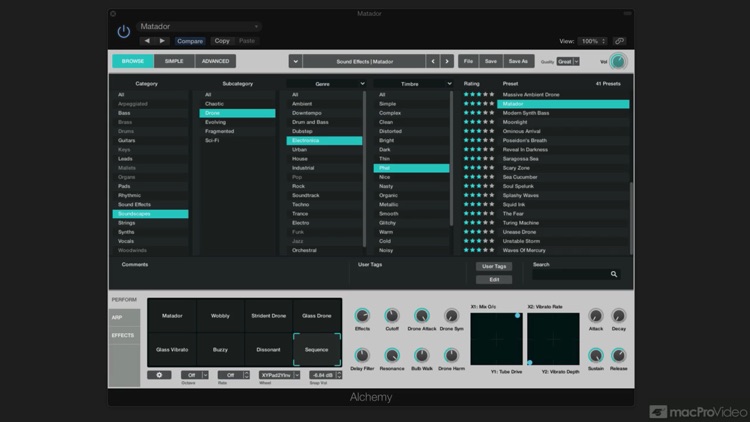The width and height of the screenshot is (750, 422).
Task: Click the User Tags button
Action: click(494, 266)
